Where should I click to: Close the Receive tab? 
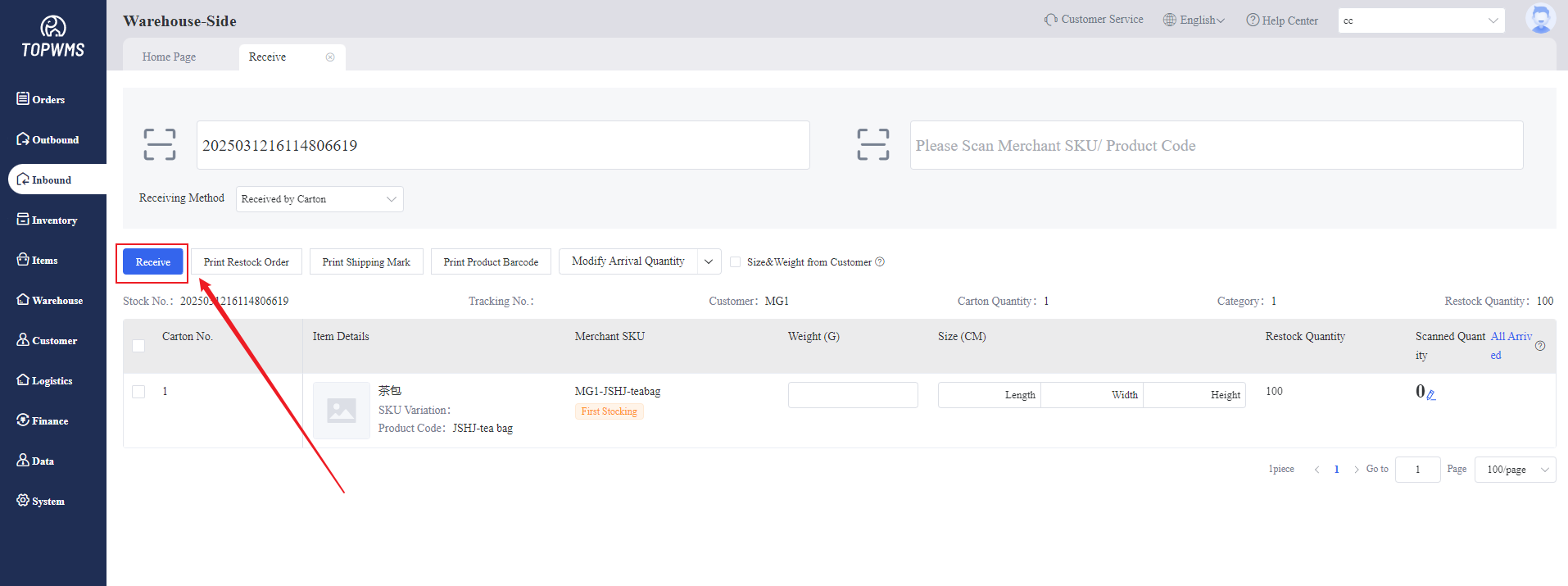tap(330, 57)
